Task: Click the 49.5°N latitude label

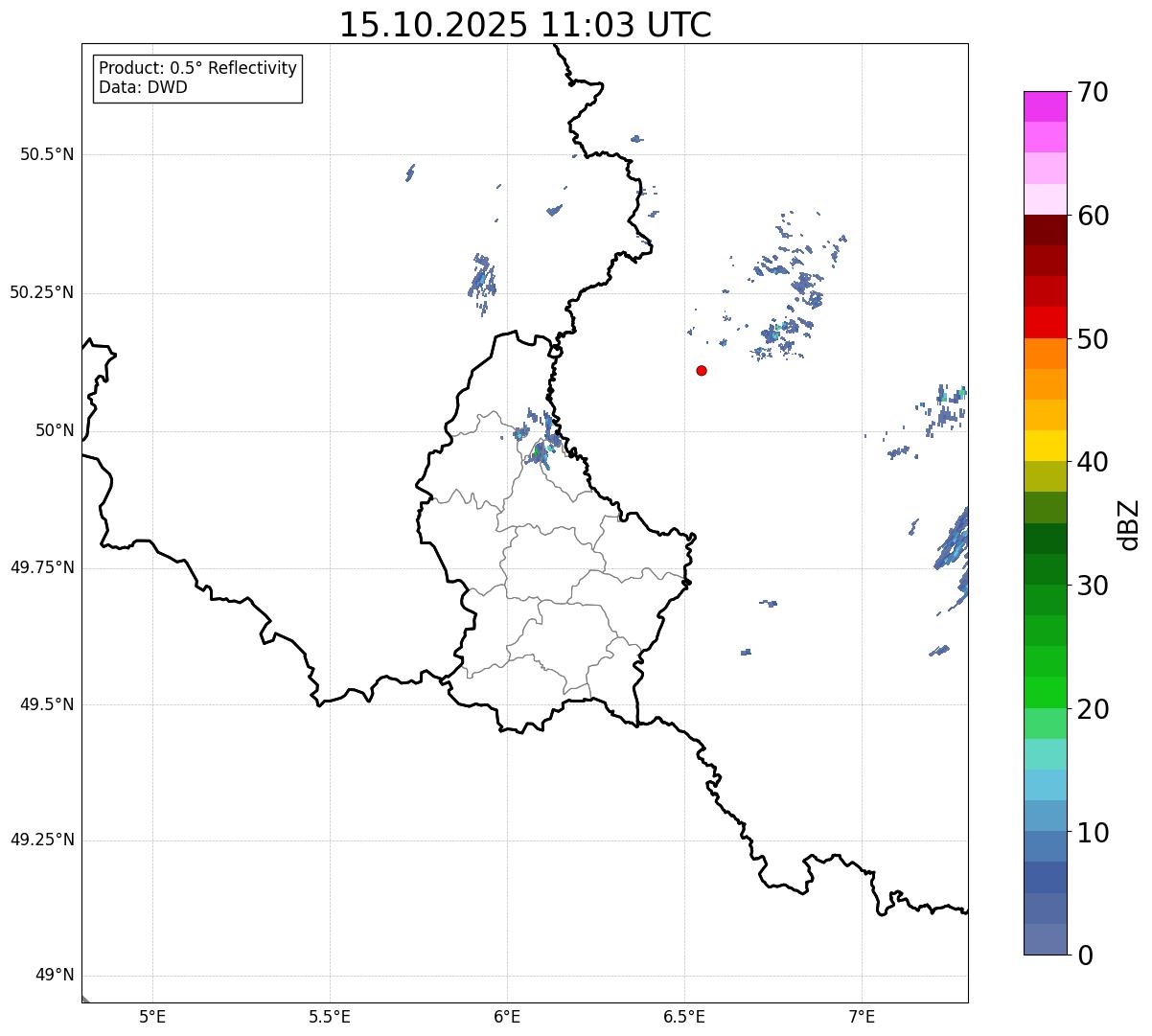Action: (46, 704)
